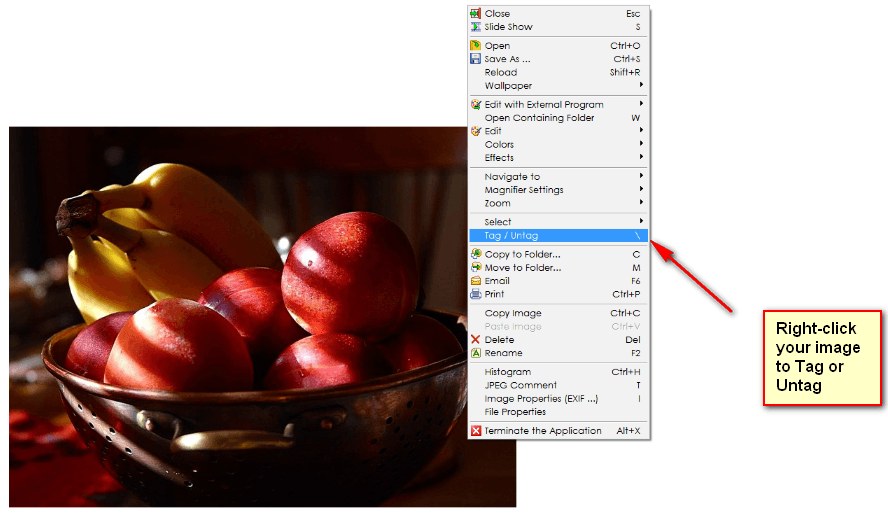This screenshot has height=518, width=888.
Task: Open the Zoom submenu
Action: [641, 203]
